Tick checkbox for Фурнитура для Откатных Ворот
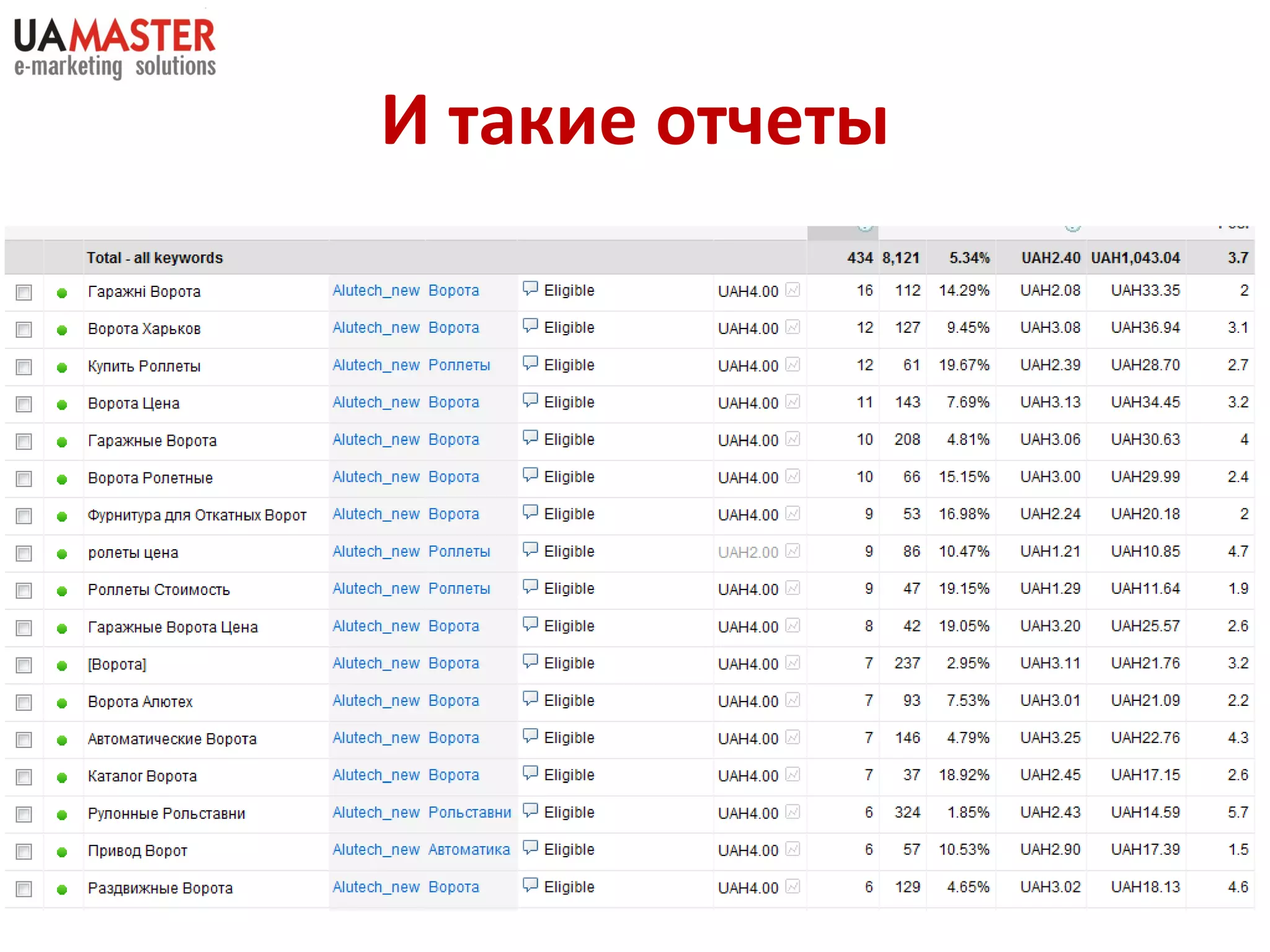 (x=24, y=516)
